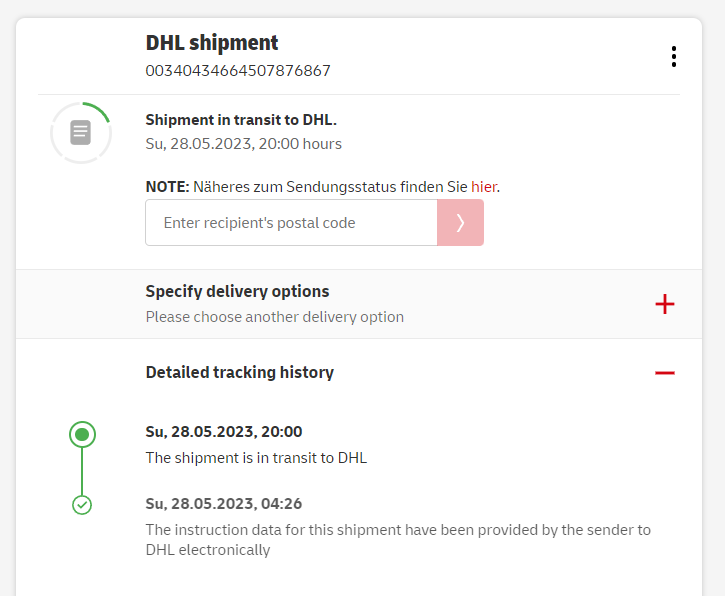Click 'Please choose another delivery option' text
The width and height of the screenshot is (725, 596).
[275, 317]
